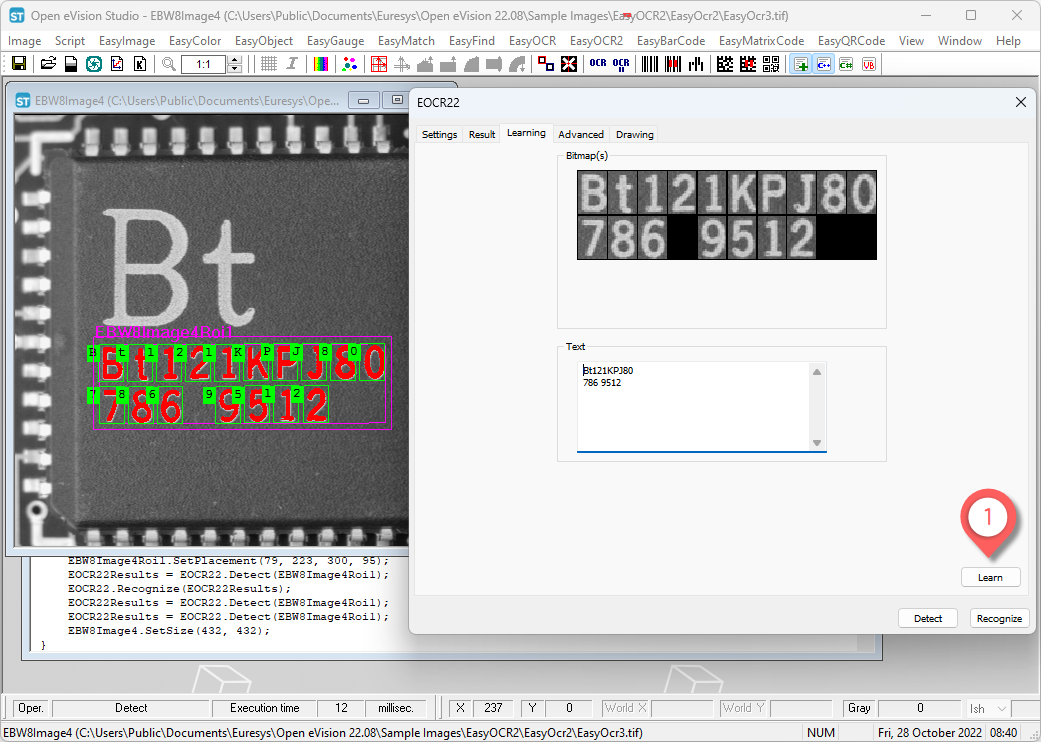This screenshot has width=1041, height=742.
Task: Click inside the Text input box
Action: tap(692, 405)
